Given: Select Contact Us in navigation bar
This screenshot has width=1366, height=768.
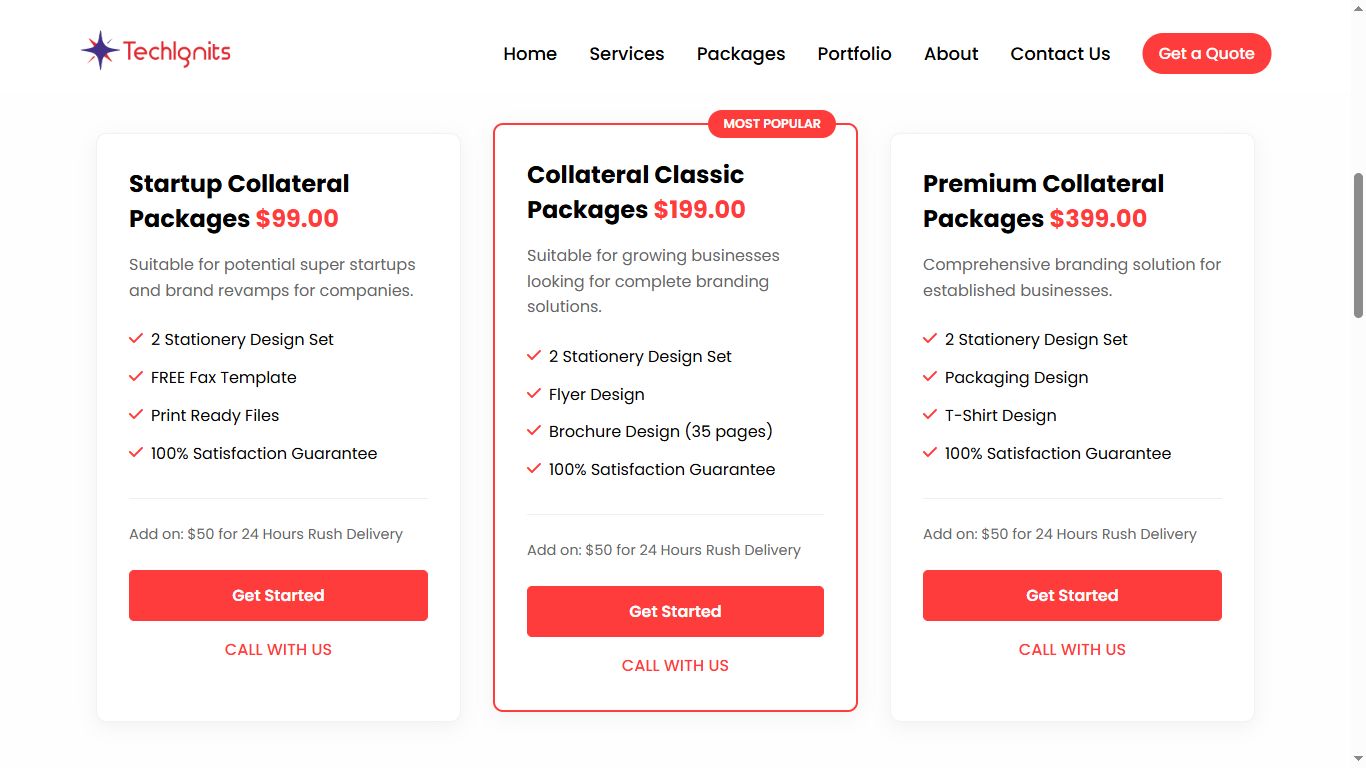Looking at the screenshot, I should pos(1060,54).
